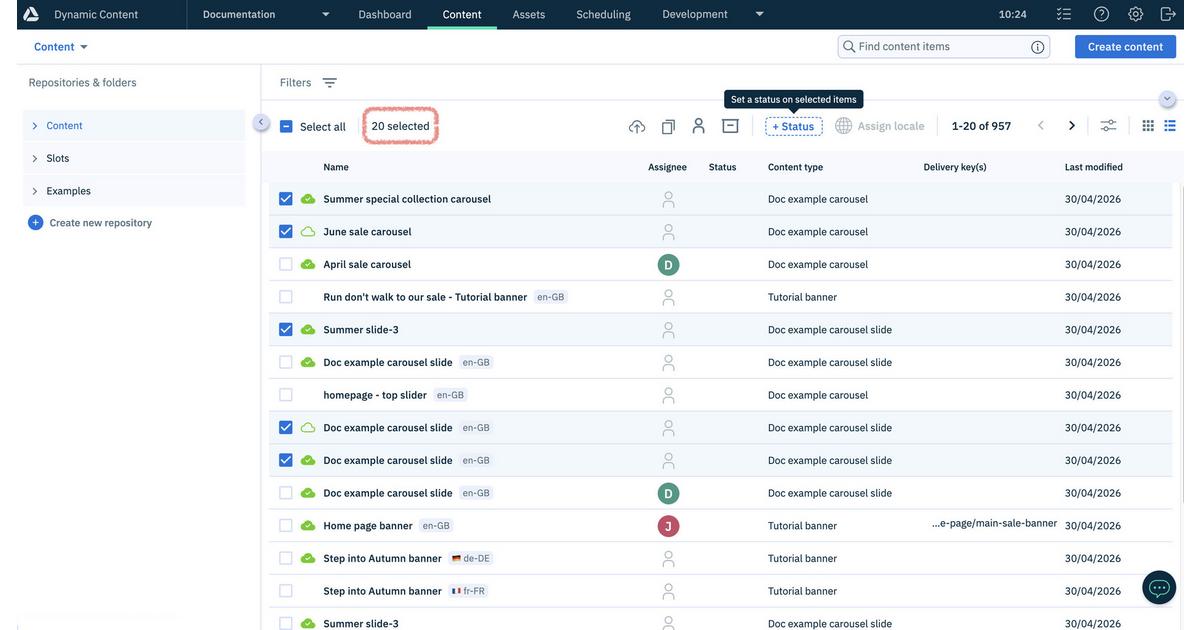Open the filters funnel icon

(329, 83)
